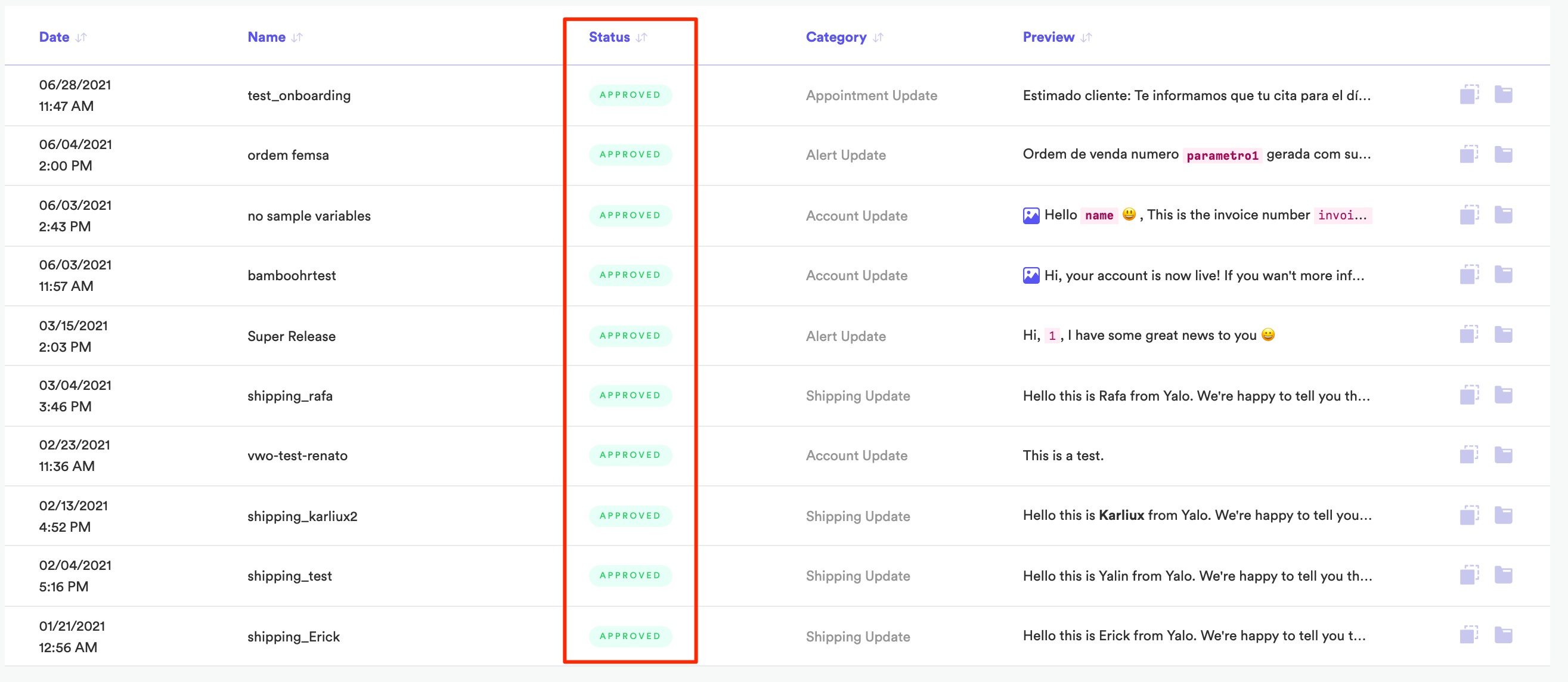
Task: Open the shipping_karliux2 template name
Action: click(x=302, y=516)
